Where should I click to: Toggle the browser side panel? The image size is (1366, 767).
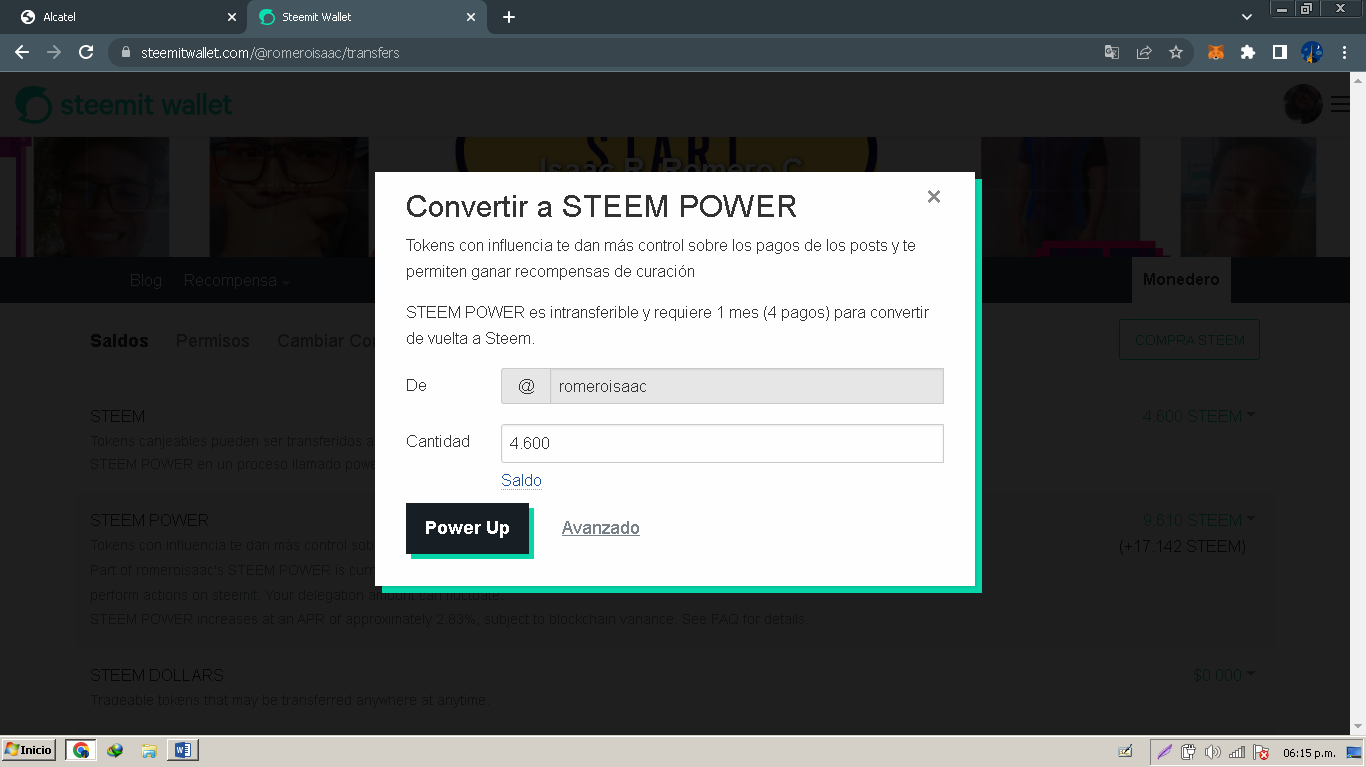click(x=1280, y=53)
